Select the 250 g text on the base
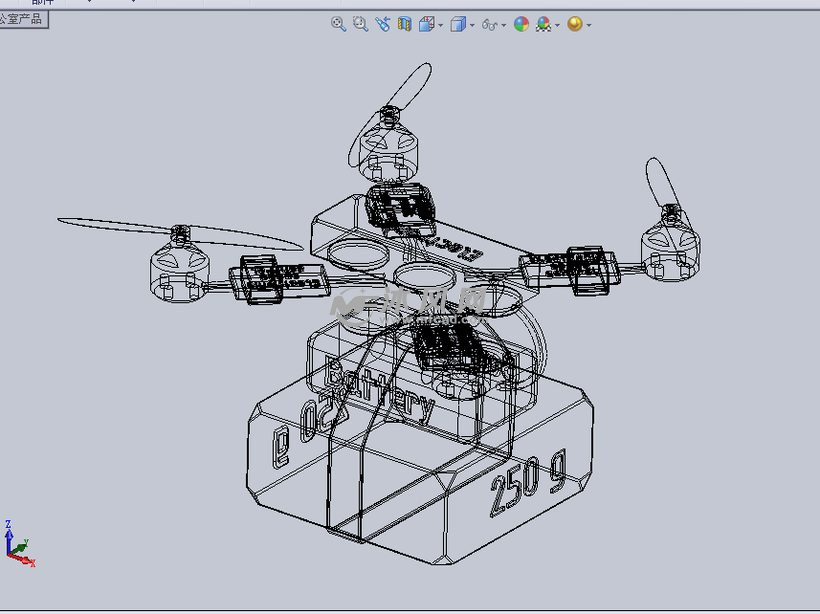 526,487
